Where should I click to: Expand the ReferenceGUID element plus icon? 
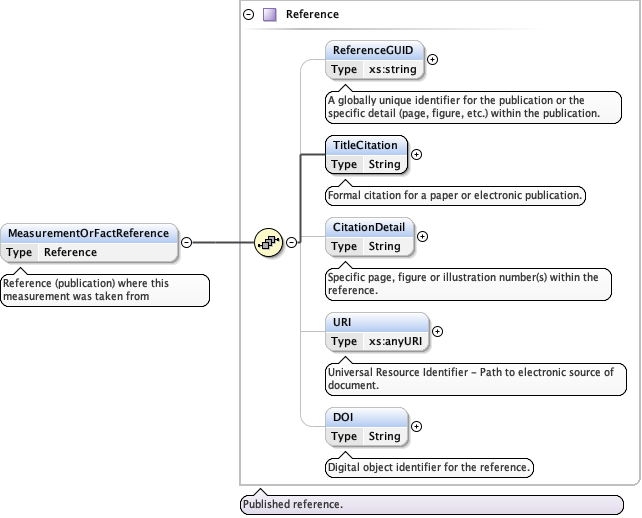(x=433, y=60)
